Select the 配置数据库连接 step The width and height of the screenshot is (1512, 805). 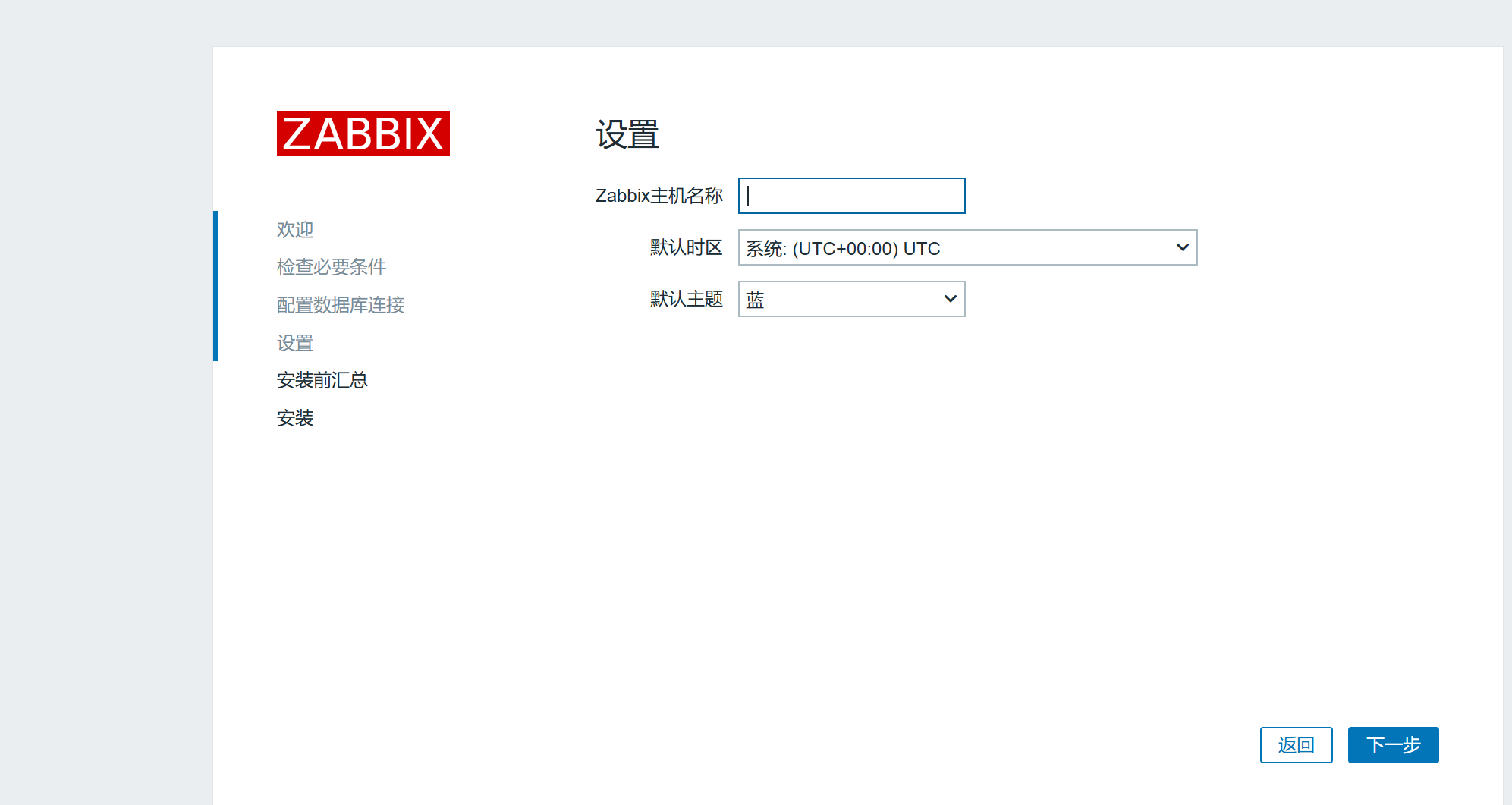pos(340,305)
